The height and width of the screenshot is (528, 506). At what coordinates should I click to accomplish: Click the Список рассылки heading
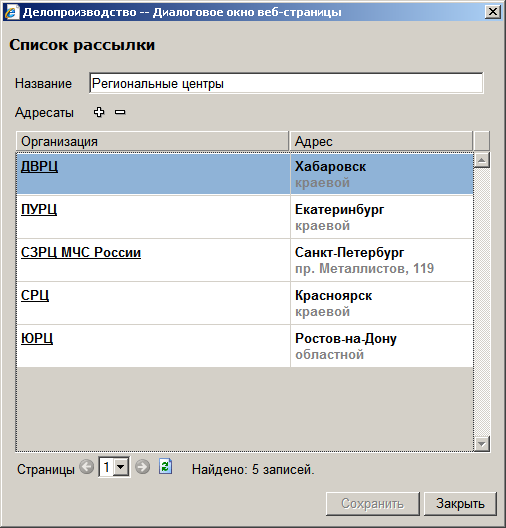[82, 45]
